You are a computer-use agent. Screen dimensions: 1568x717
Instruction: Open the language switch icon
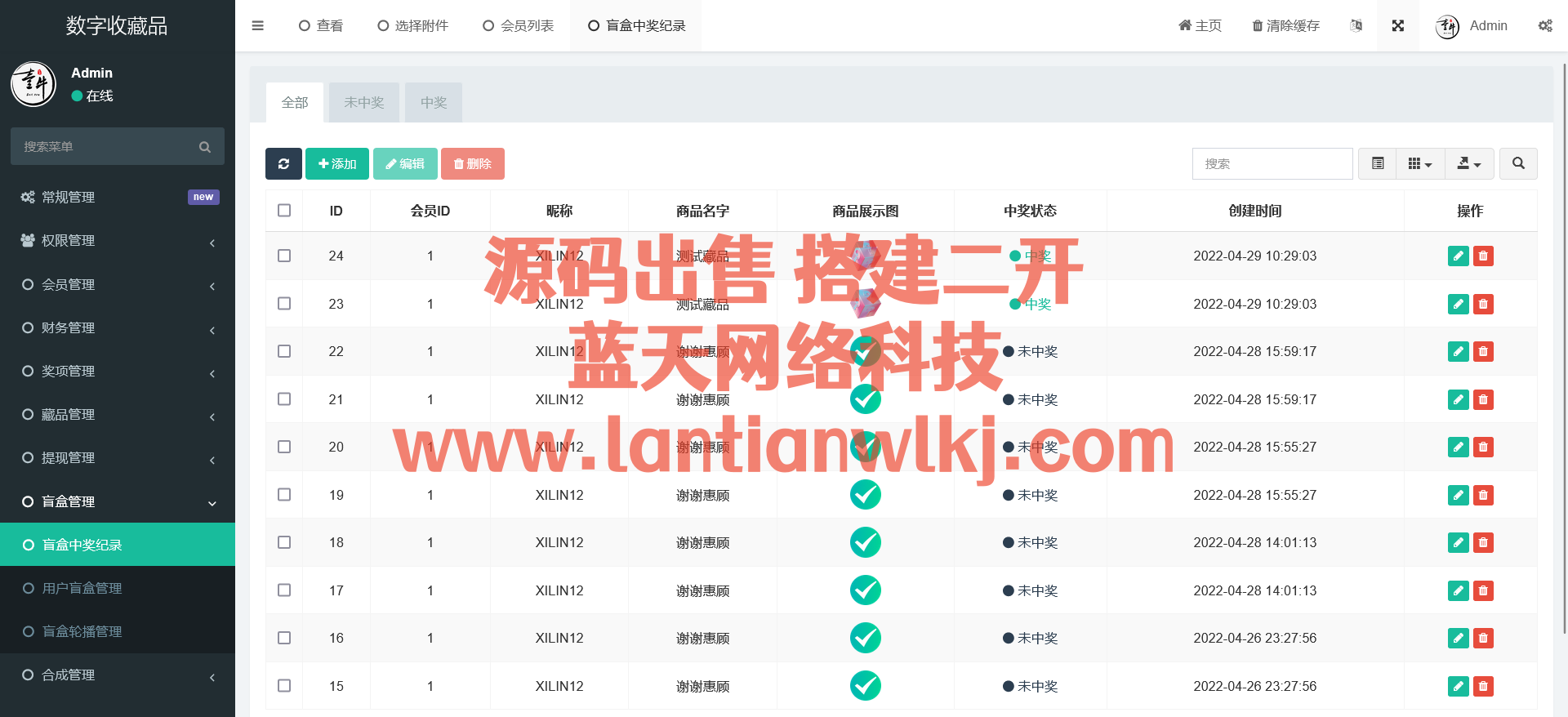[1356, 26]
